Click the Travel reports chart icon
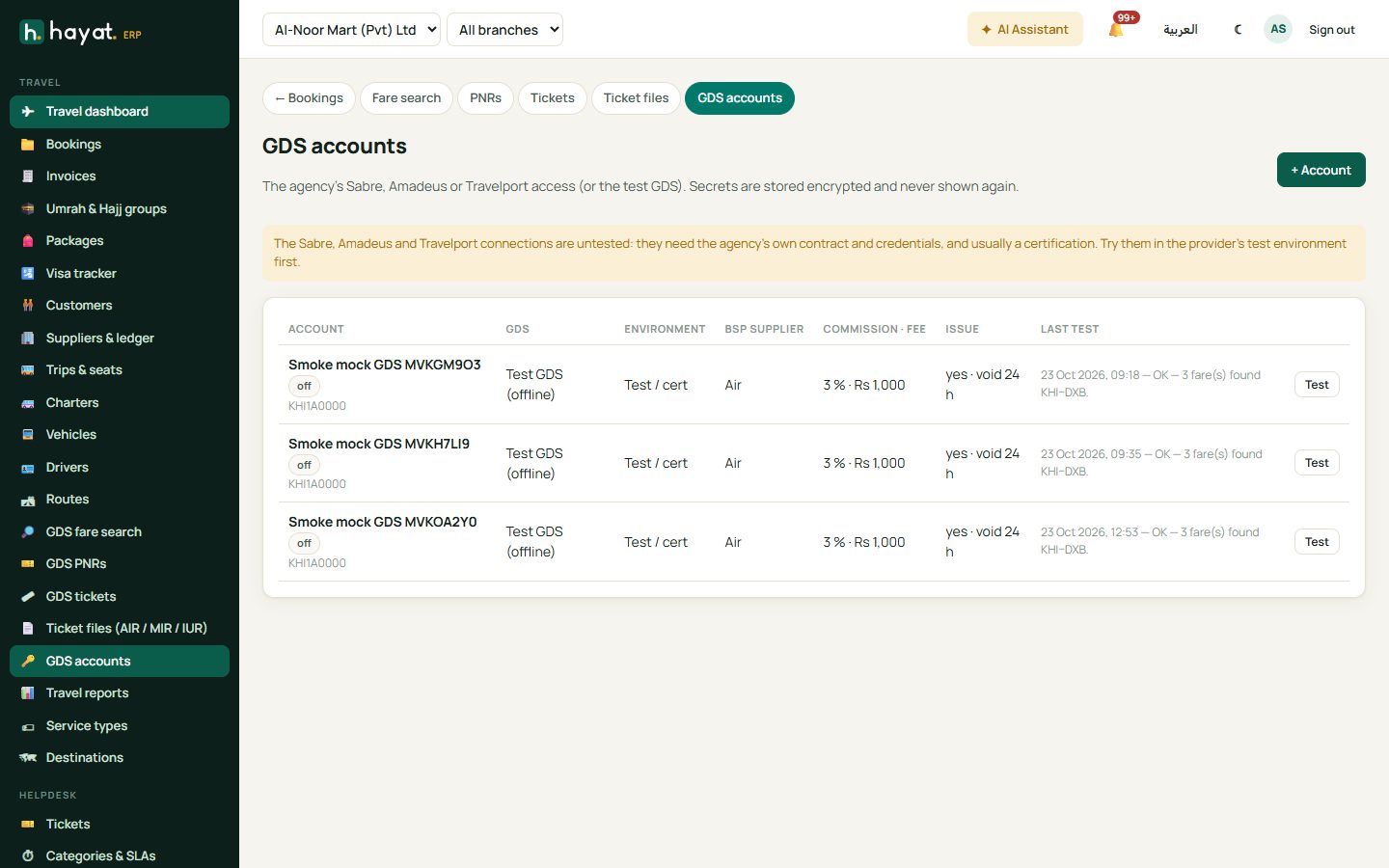 (28, 693)
